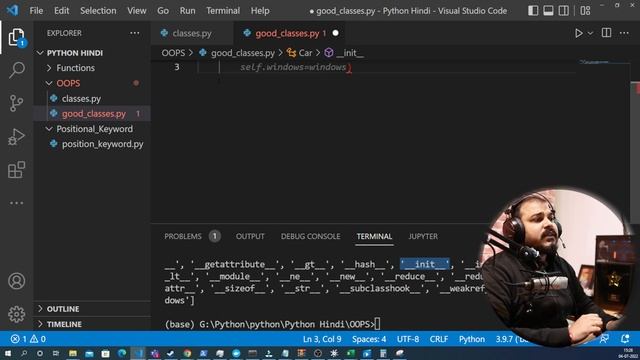The image size is (640, 360).
Task: Collapse the Positional_Keyword folder
Action: [94, 129]
